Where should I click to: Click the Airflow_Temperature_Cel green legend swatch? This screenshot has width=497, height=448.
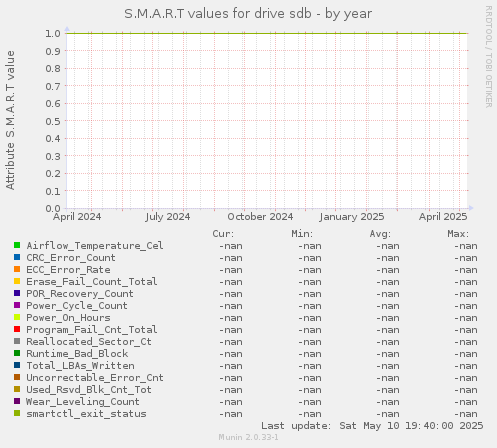point(17,245)
